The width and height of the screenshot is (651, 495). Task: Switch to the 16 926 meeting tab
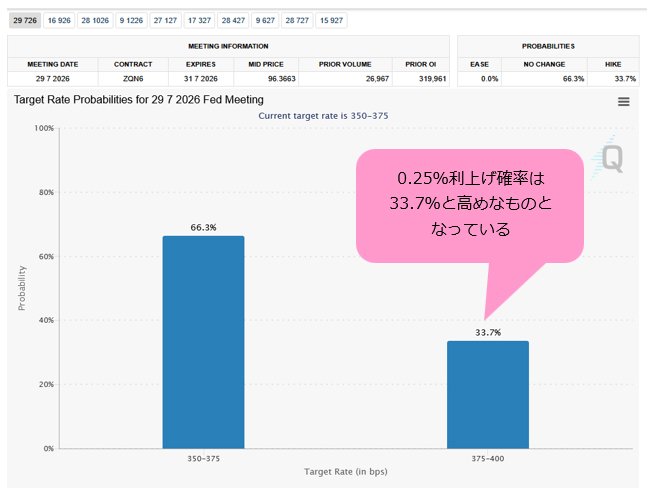tap(59, 20)
